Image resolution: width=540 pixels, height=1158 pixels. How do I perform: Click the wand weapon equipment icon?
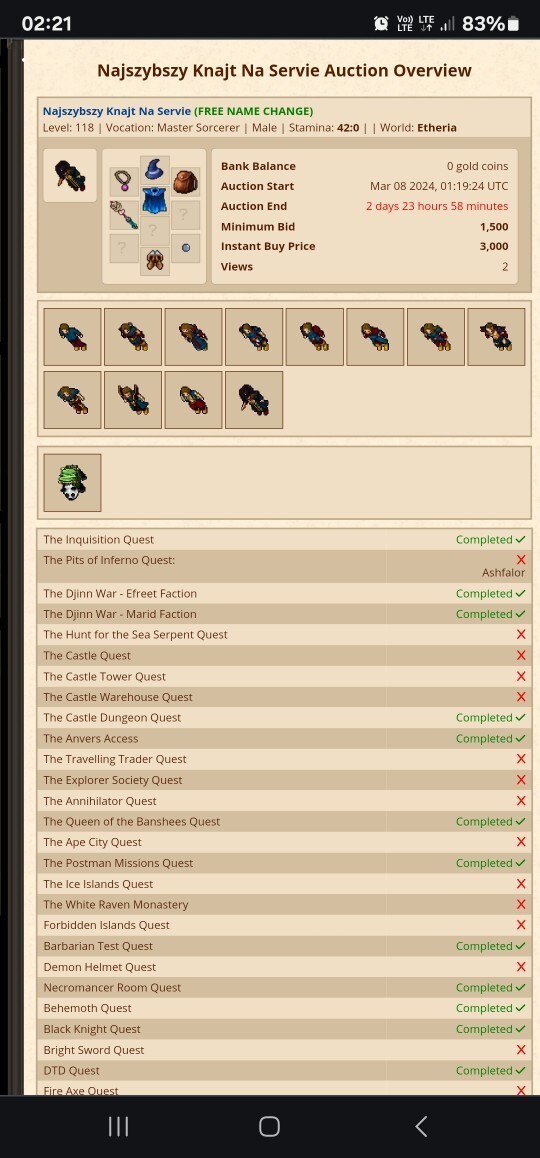(x=123, y=215)
